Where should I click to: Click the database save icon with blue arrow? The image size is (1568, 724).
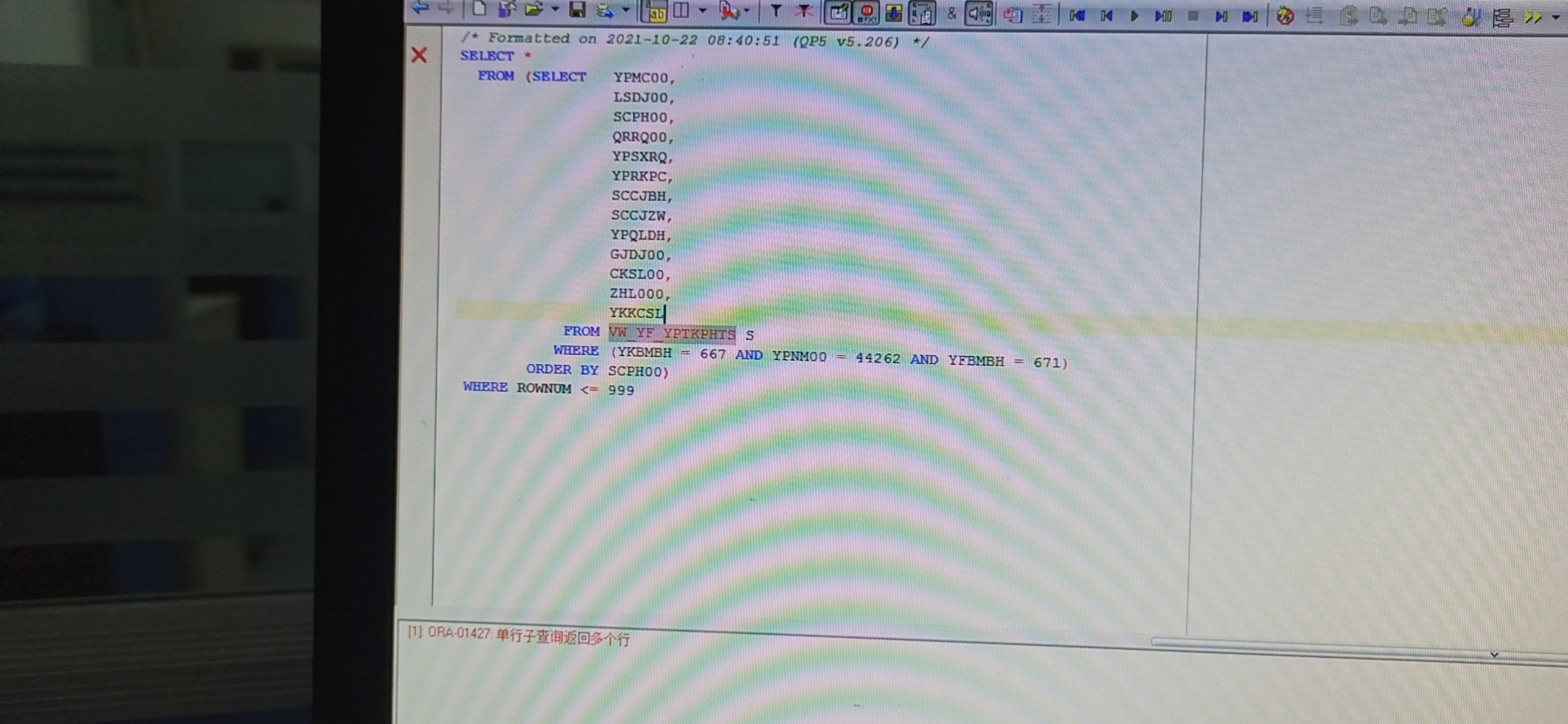605,11
